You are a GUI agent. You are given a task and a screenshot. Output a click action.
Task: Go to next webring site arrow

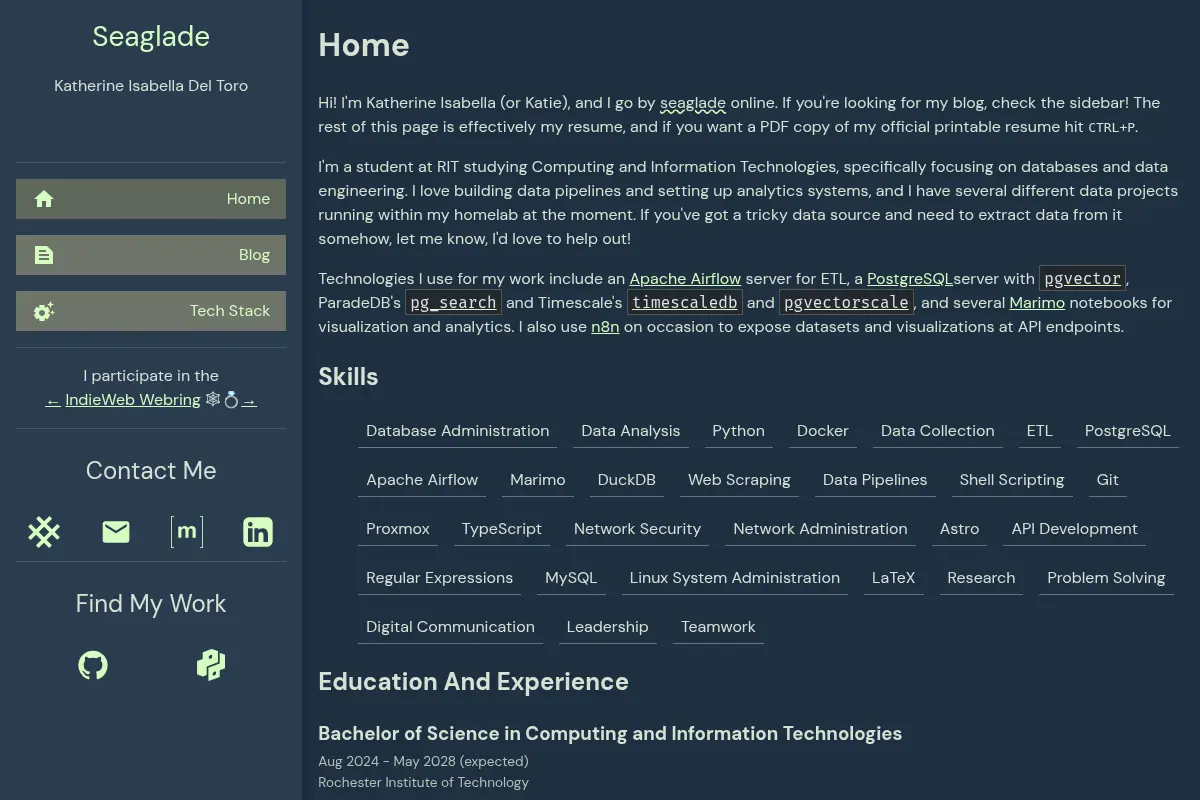click(x=249, y=400)
